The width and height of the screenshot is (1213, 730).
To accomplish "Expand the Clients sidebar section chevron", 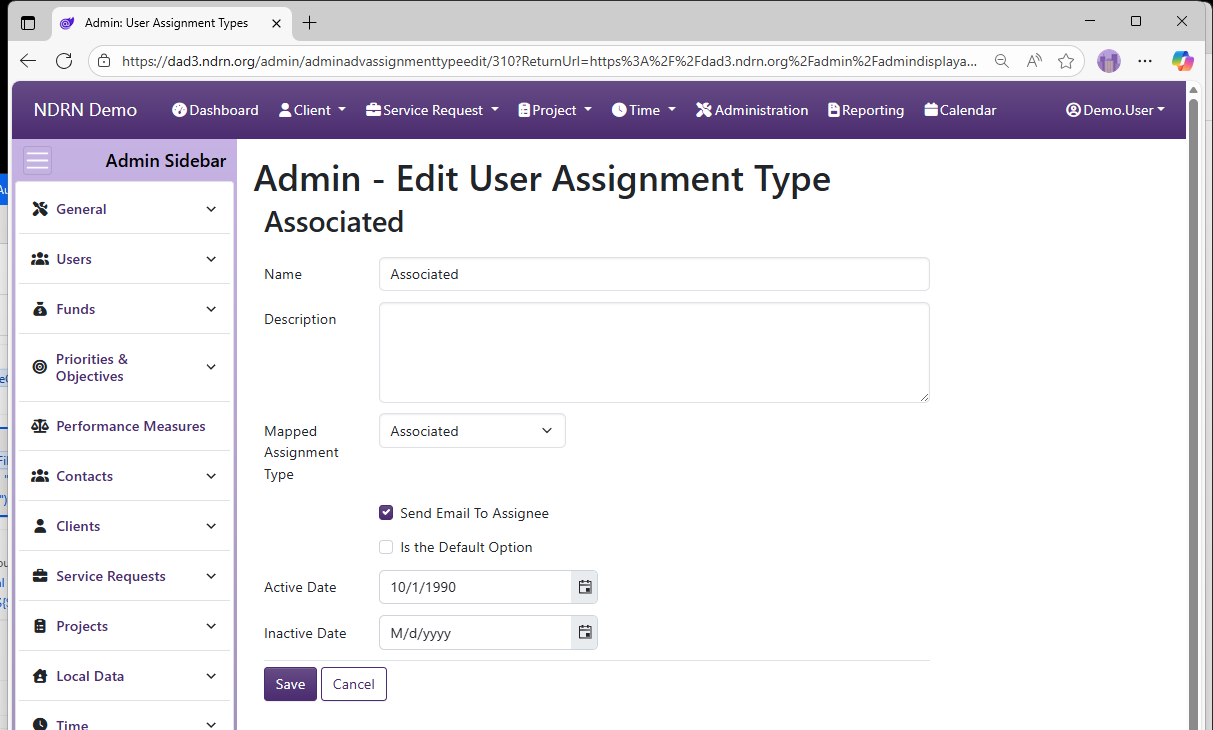I will click(x=211, y=526).
